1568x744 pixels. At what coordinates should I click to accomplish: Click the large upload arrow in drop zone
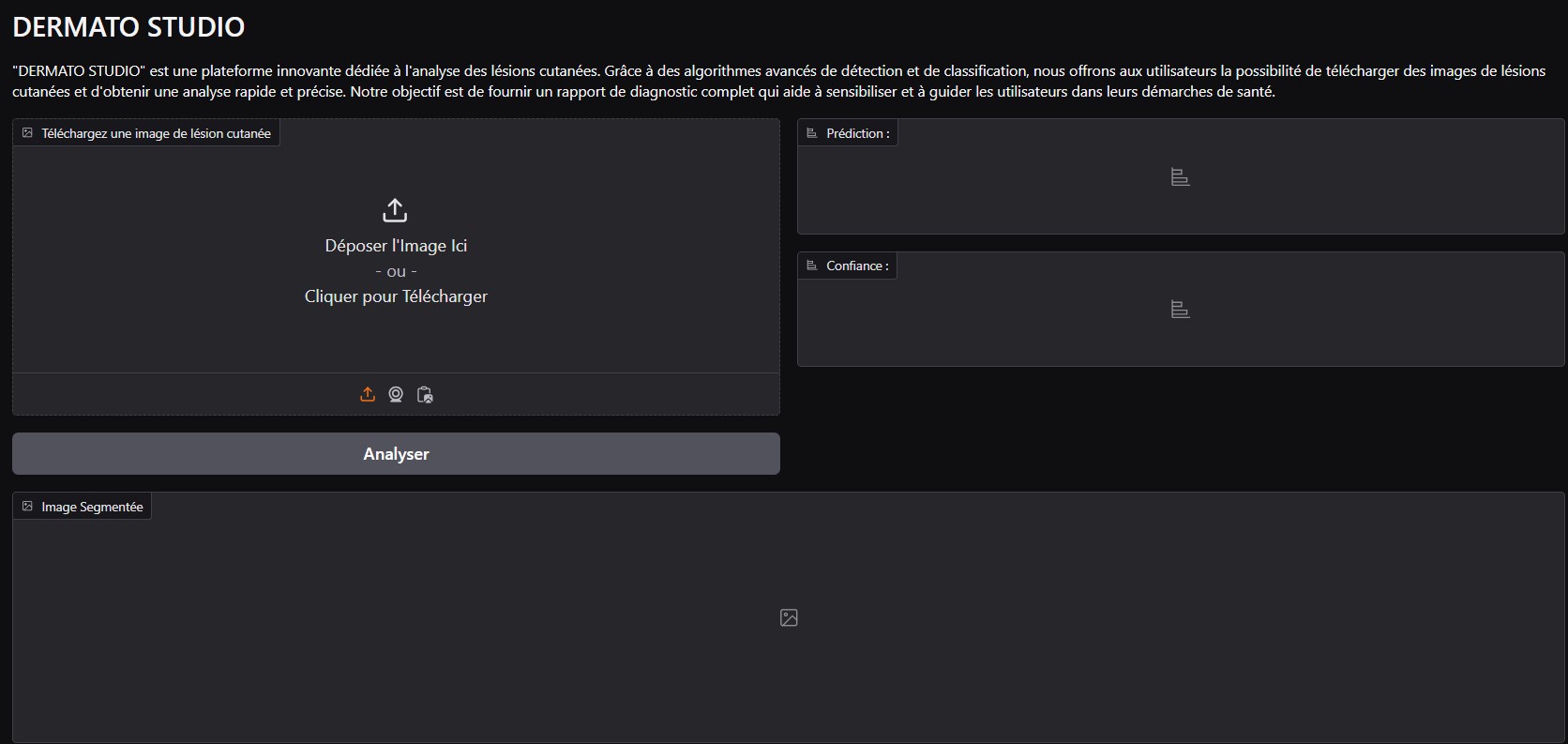[395, 210]
